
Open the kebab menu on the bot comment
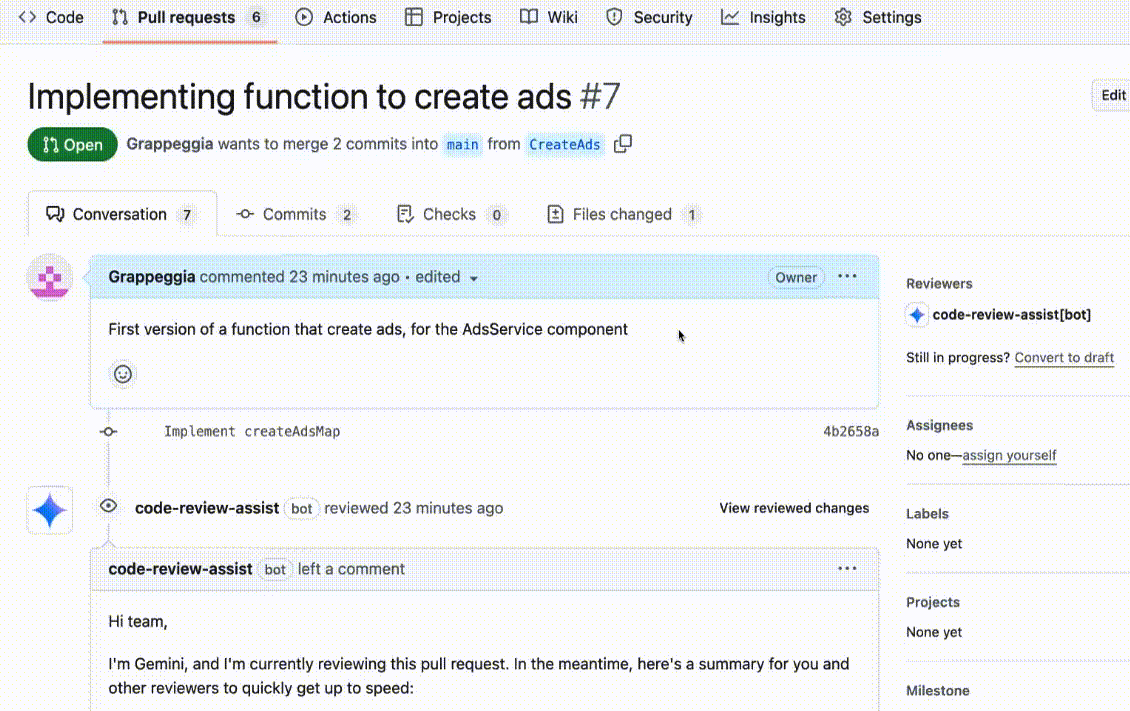[x=847, y=568]
